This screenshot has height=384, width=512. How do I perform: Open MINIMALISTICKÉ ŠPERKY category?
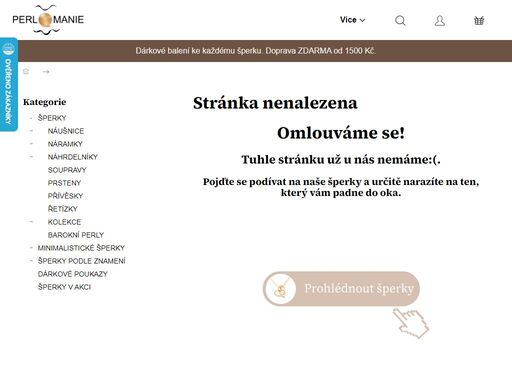(81, 248)
